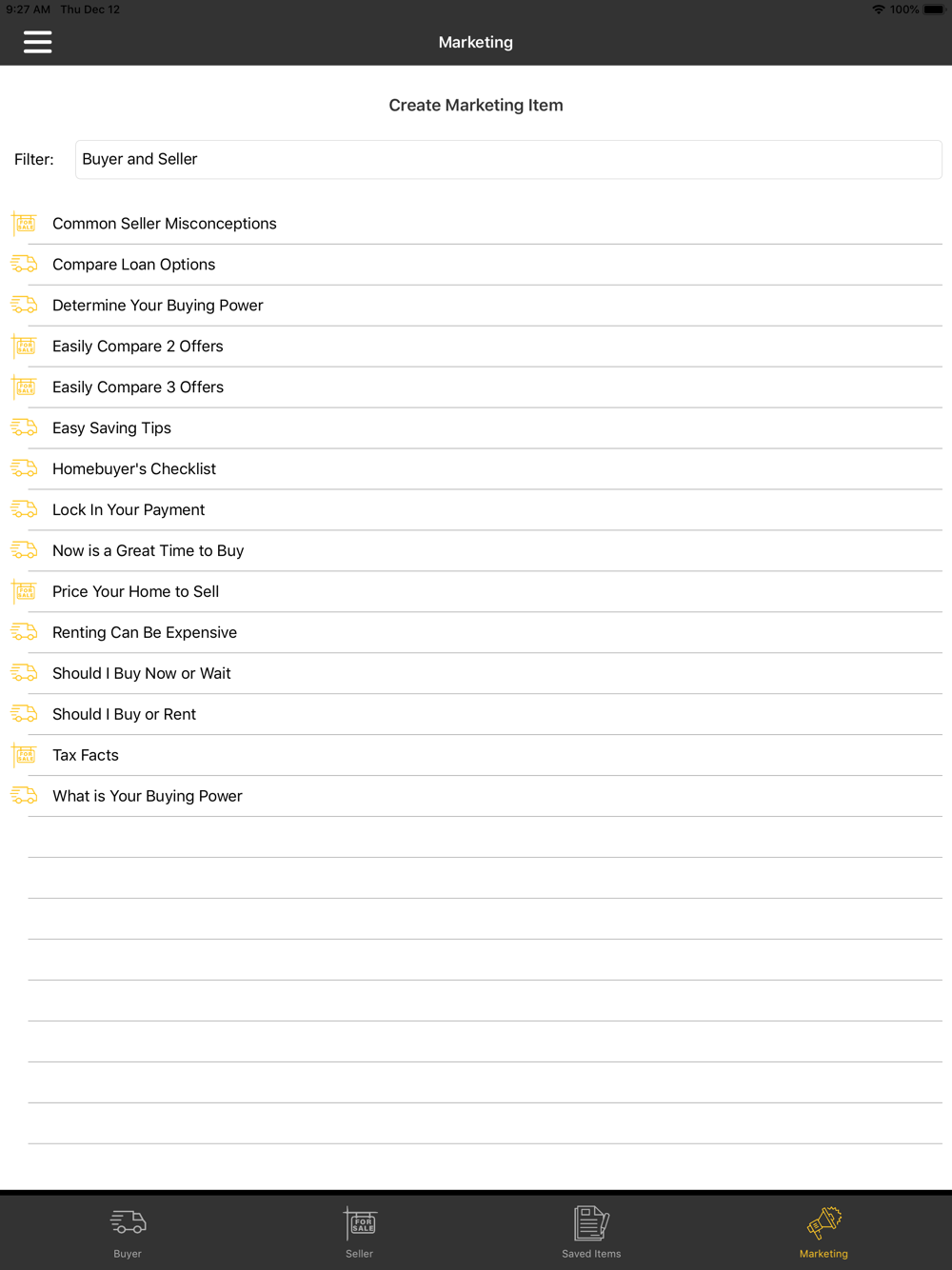Switch to the Seller tab
952x1270 pixels.
click(360, 1232)
